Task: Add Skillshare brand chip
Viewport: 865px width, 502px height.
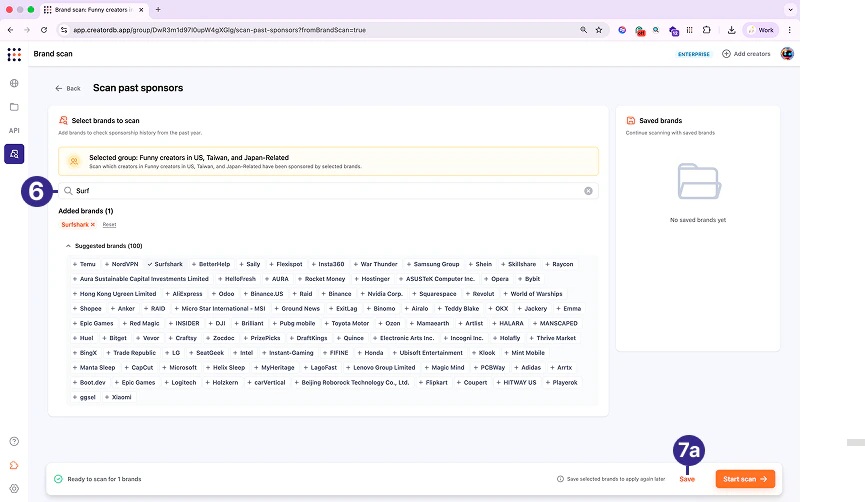Action: pos(517,264)
